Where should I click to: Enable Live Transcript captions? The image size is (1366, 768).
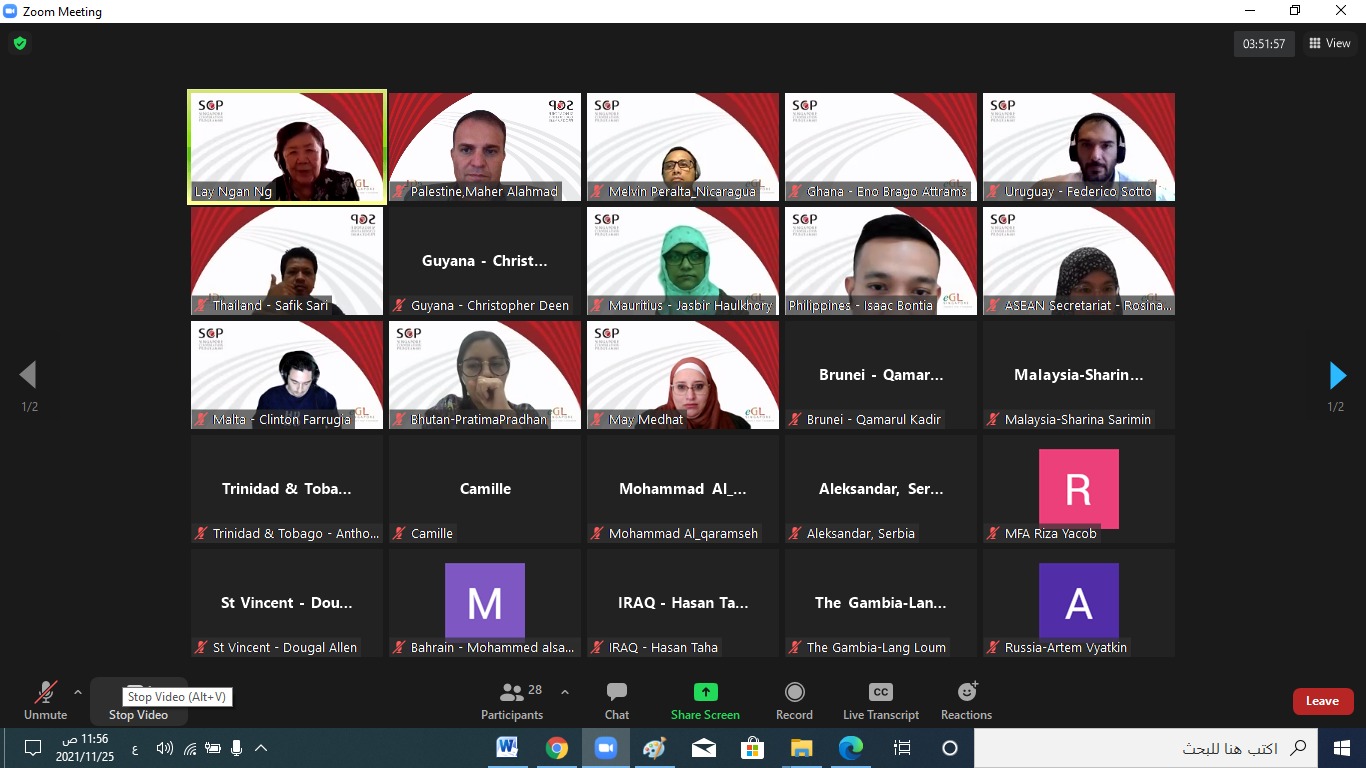point(880,700)
